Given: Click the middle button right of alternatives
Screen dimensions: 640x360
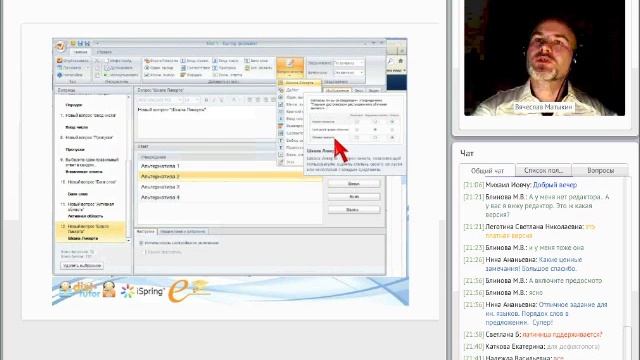Looking at the screenshot, I should [354, 197].
